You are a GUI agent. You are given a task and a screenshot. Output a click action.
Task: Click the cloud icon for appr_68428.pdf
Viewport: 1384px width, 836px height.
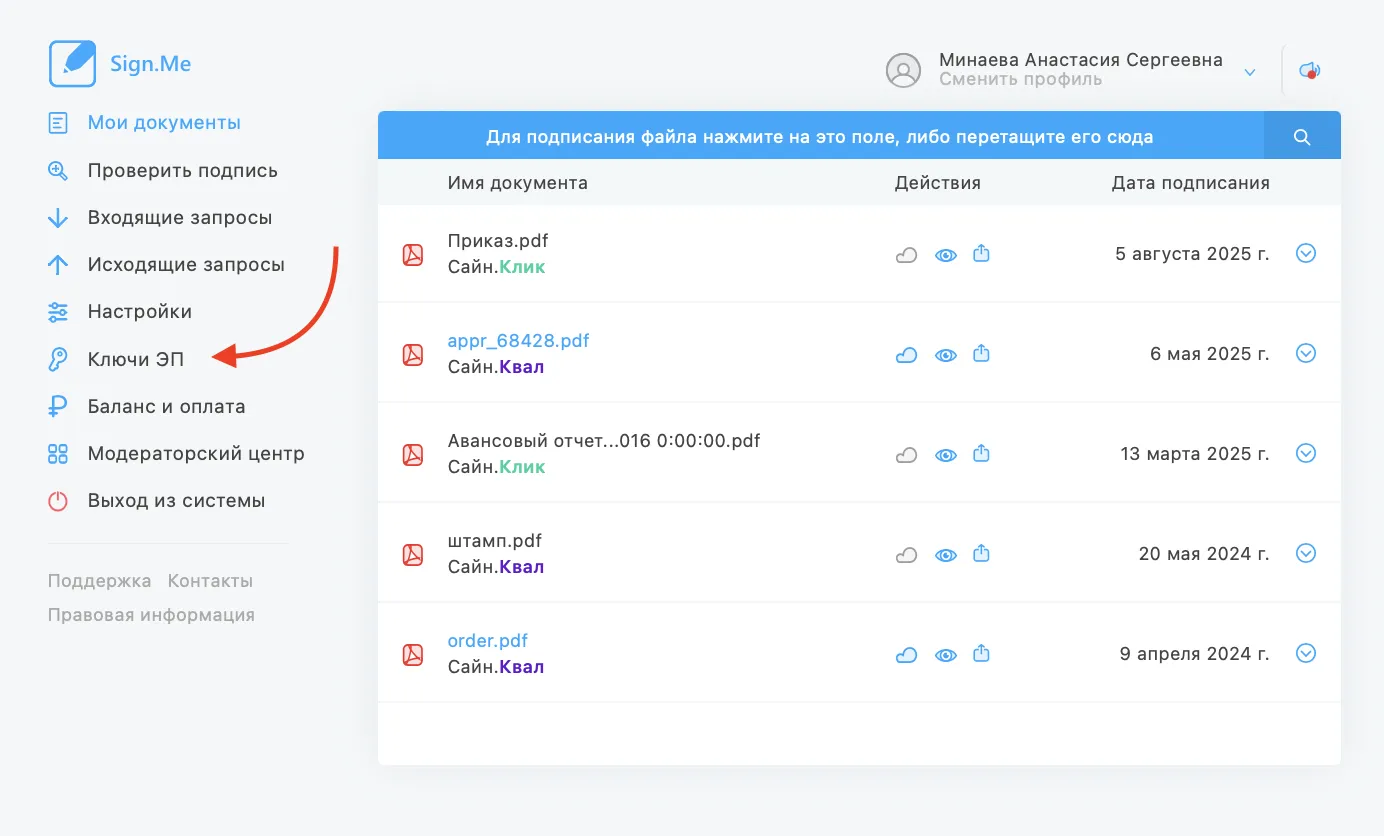tap(906, 355)
